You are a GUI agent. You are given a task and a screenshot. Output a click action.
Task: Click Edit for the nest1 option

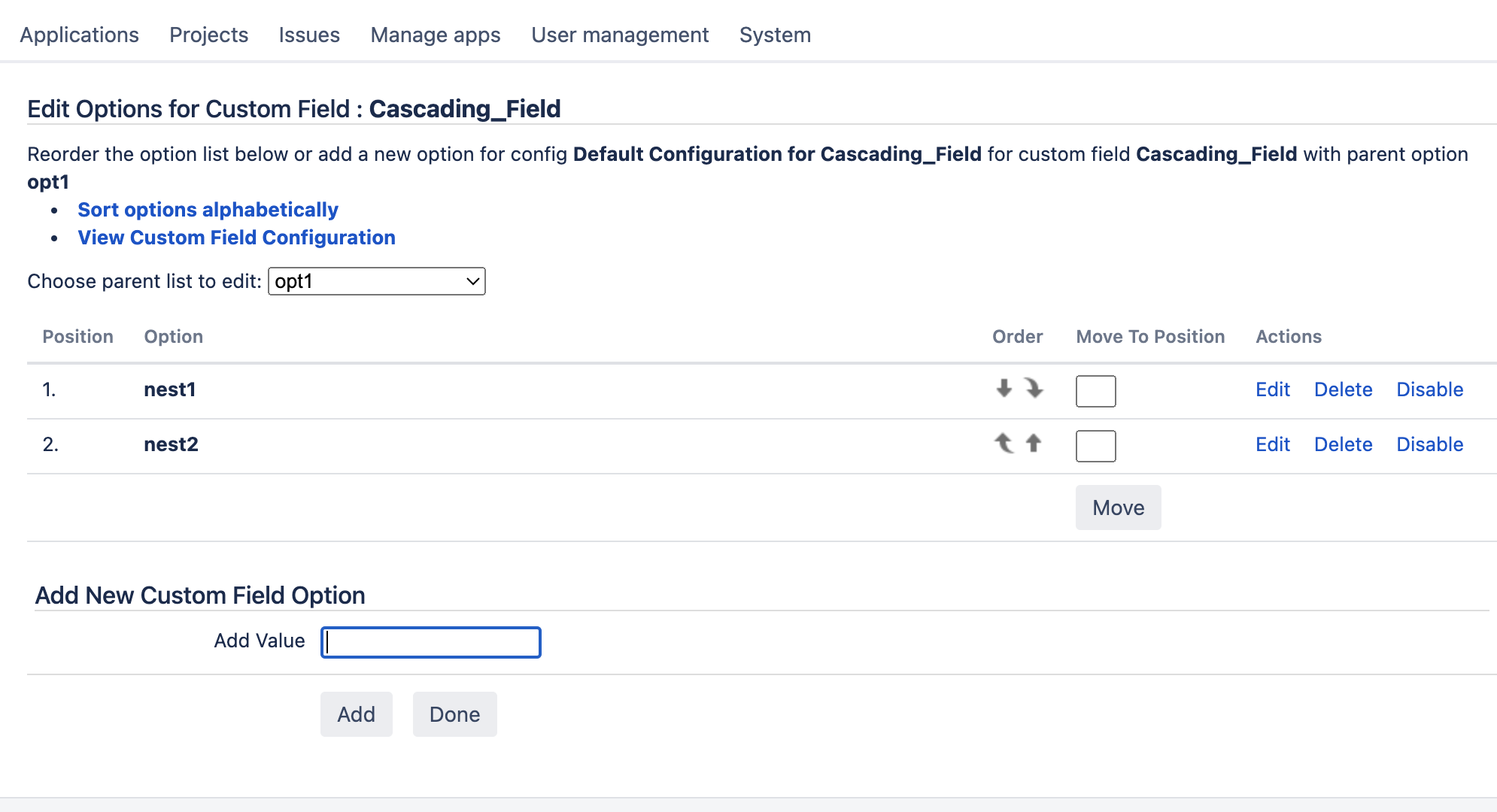(x=1272, y=389)
